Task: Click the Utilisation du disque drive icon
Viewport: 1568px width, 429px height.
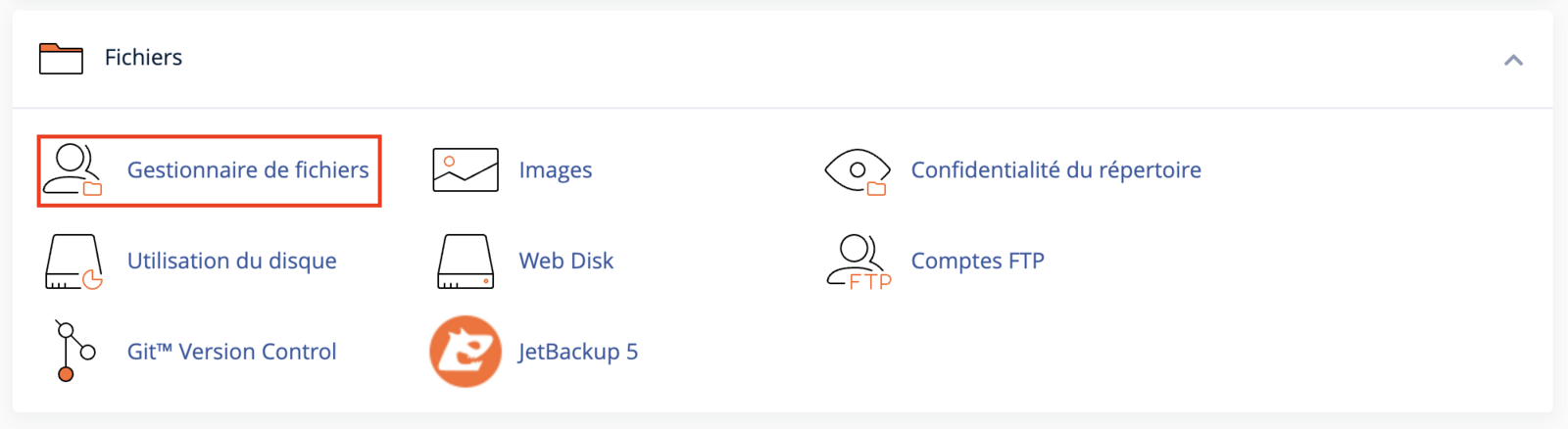Action: coord(73,262)
